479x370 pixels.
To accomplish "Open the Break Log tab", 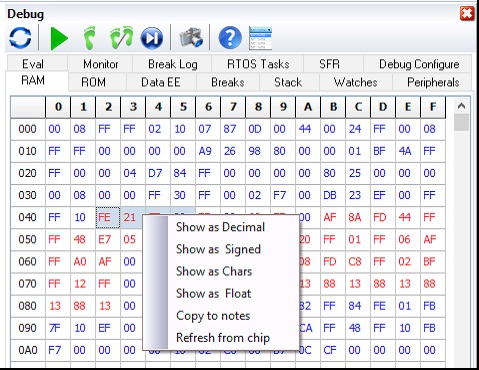I will 173,64.
